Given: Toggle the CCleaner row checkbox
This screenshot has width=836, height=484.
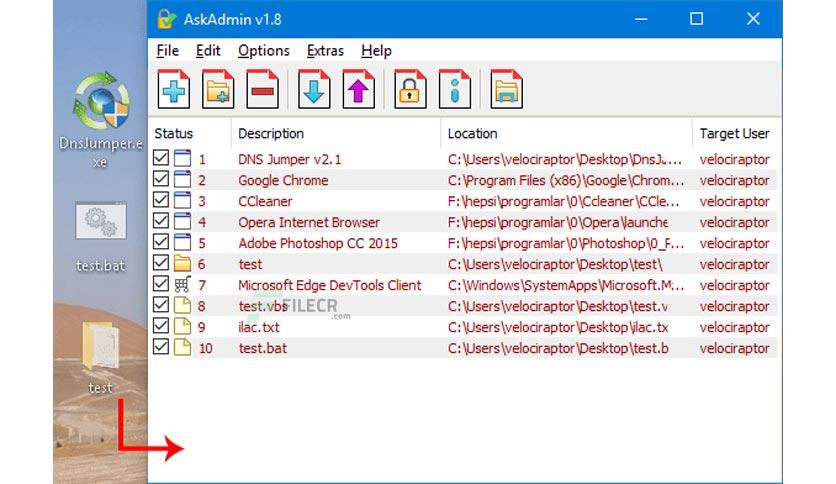Looking at the screenshot, I should point(160,200).
